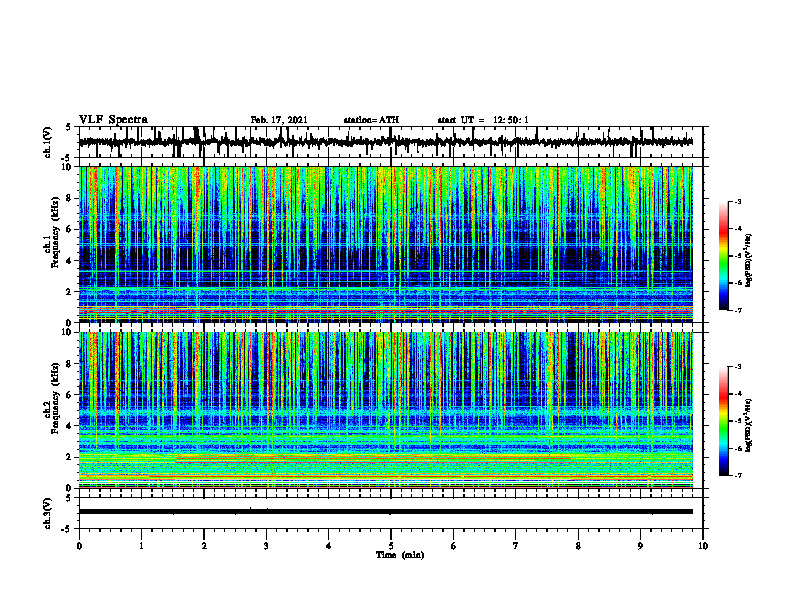This screenshot has height=612, width=792.
Task: Click the ch.2 "Frequency (kHz)" axis label
Action: (55, 398)
